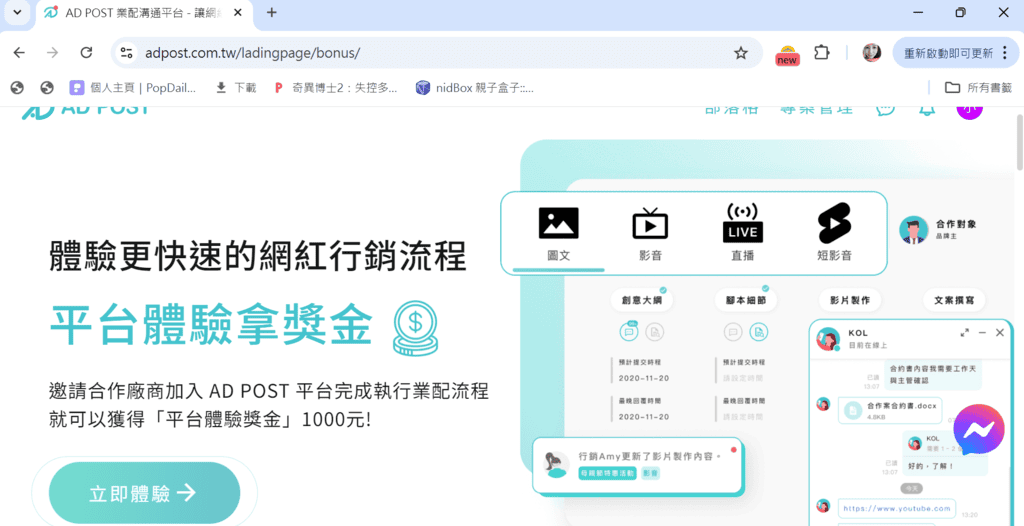
Task: Open the second globe bookmark
Action: (x=46, y=88)
